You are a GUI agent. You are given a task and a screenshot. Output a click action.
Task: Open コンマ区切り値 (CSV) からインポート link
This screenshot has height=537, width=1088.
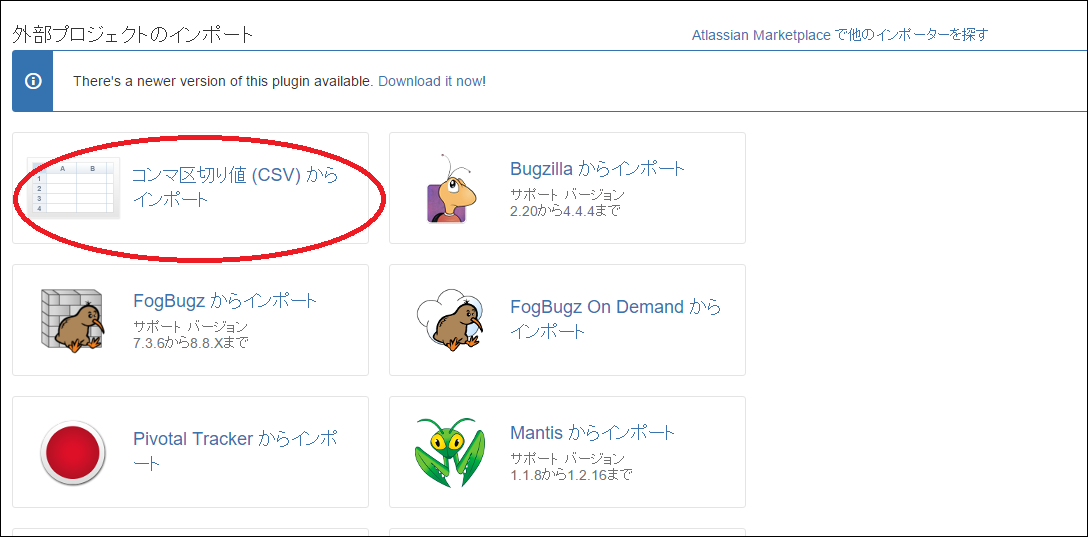[235, 187]
